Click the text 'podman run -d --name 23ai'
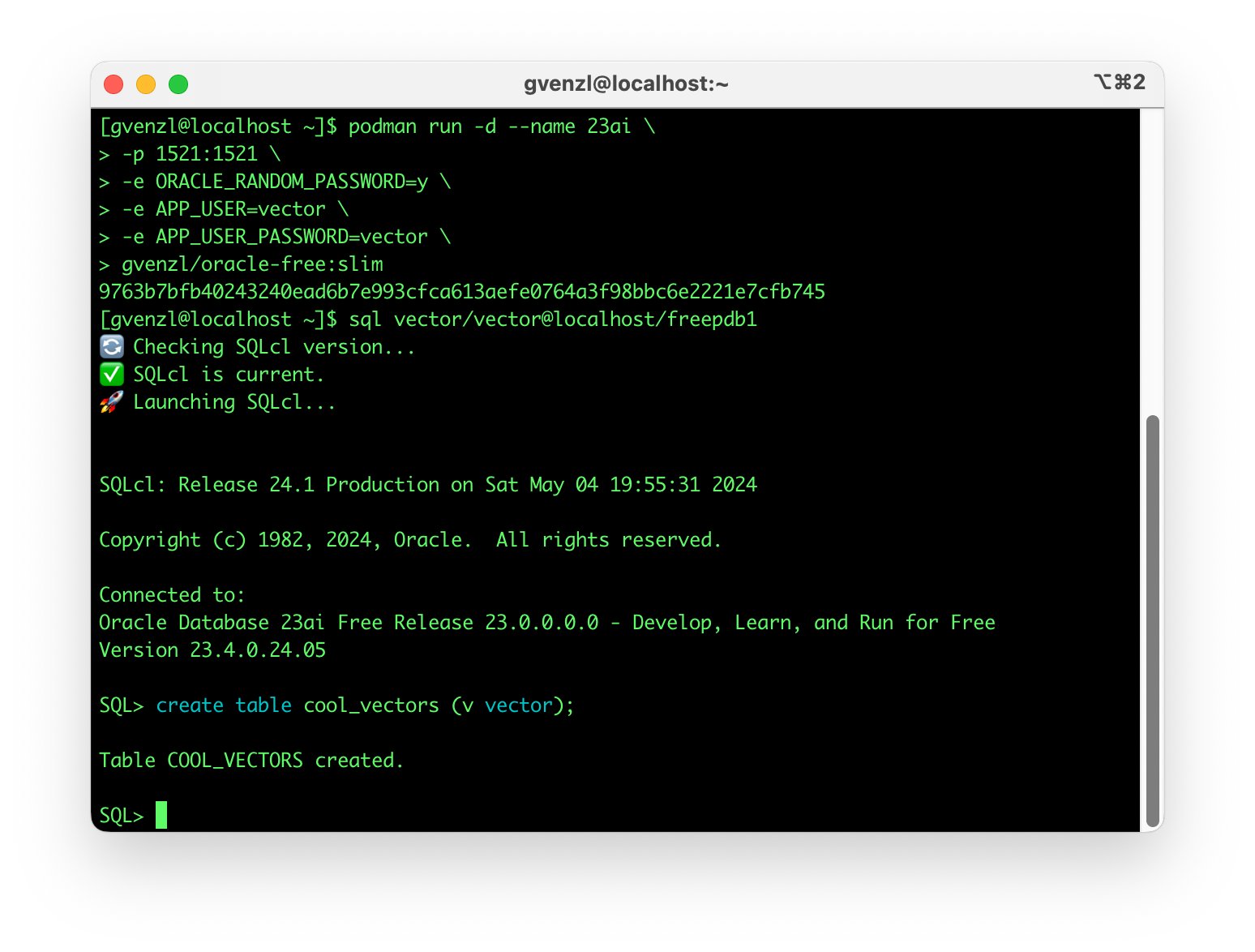The width and height of the screenshot is (1255, 952). (490, 127)
